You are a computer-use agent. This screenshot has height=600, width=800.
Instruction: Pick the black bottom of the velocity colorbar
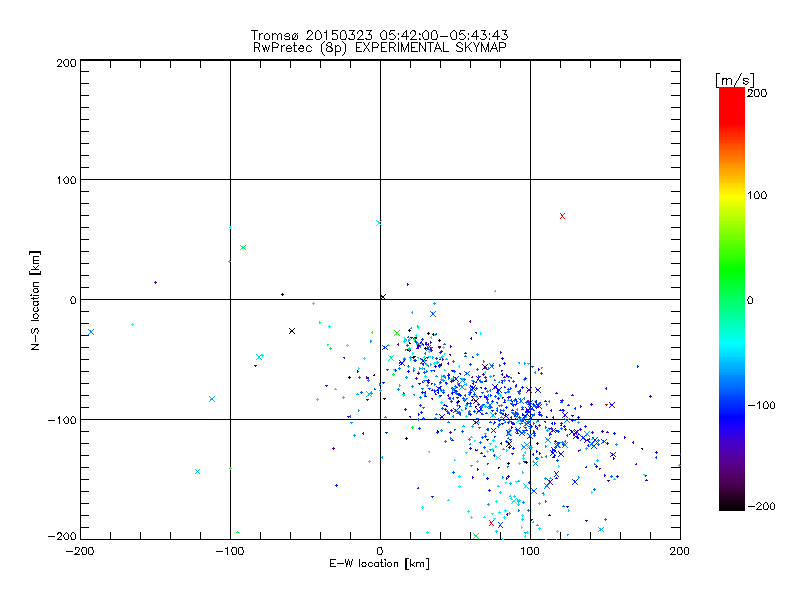click(x=732, y=505)
